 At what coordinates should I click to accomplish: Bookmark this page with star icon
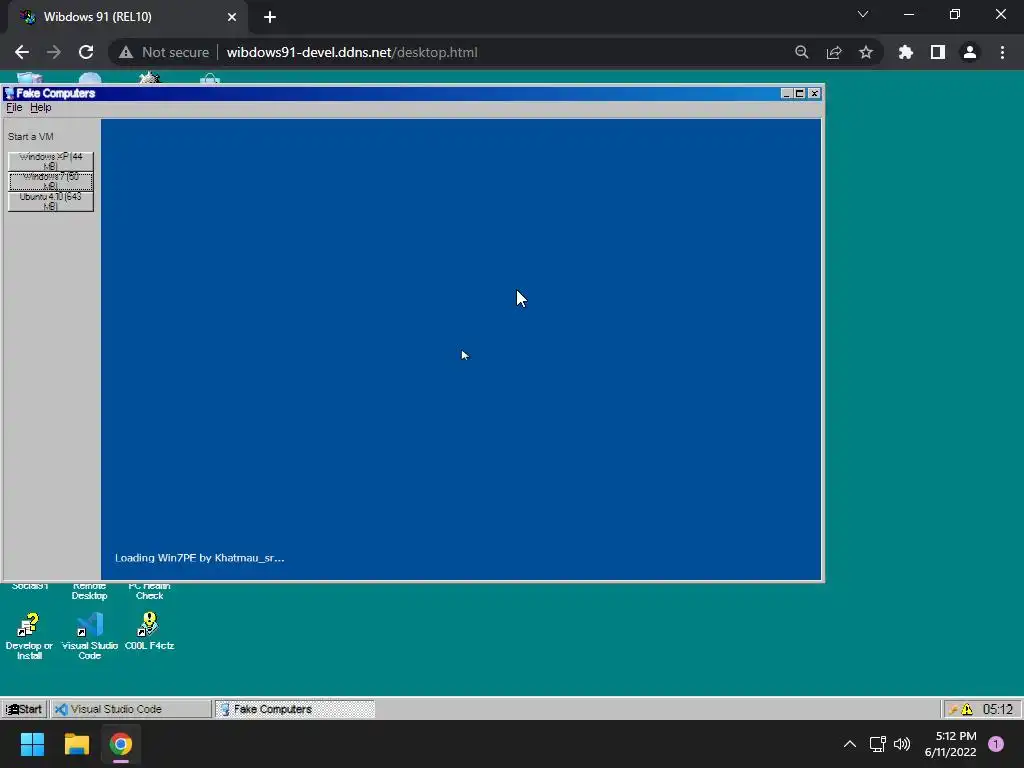(x=866, y=52)
